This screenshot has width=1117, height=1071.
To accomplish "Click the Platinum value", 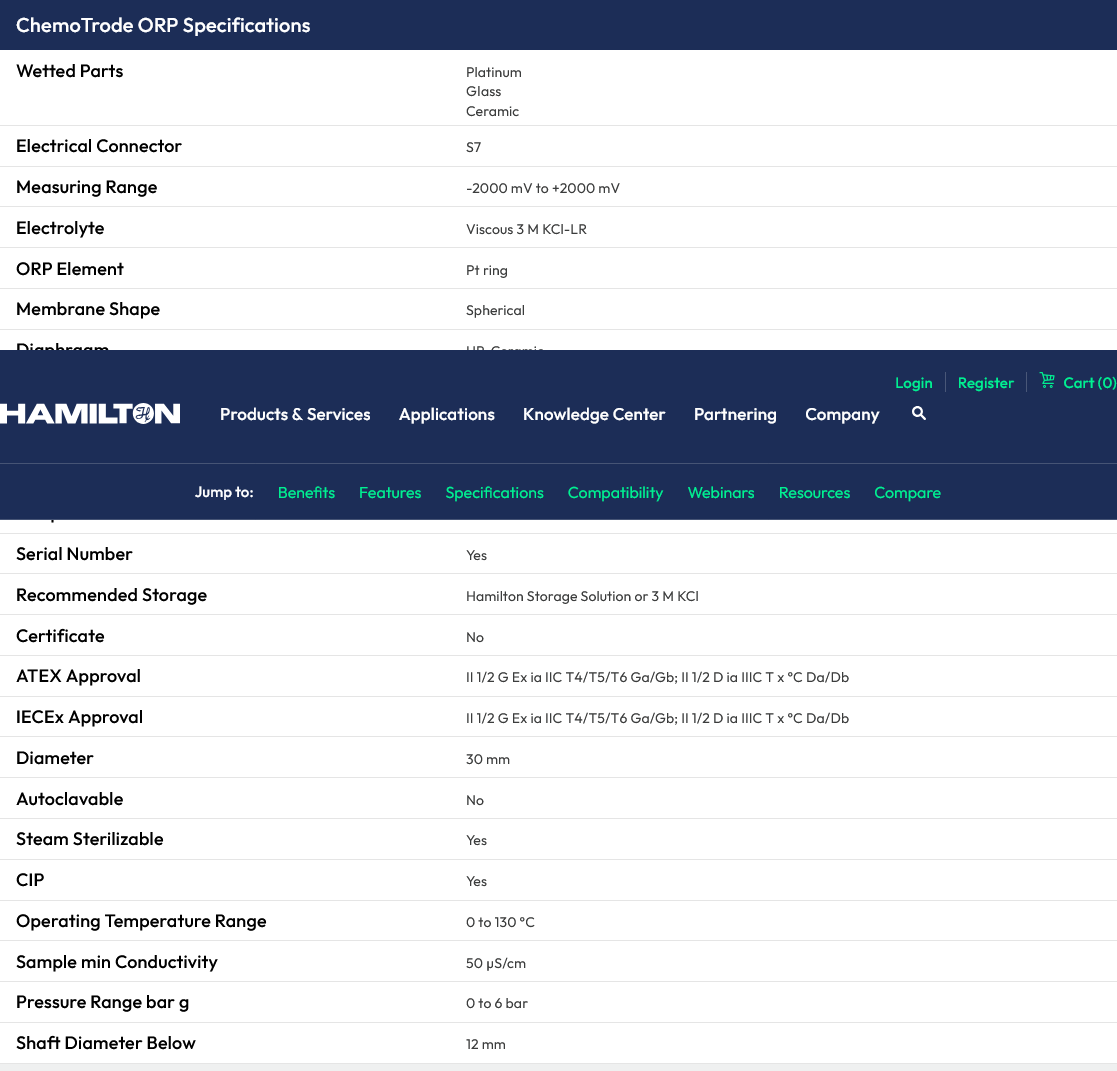I will click(494, 72).
